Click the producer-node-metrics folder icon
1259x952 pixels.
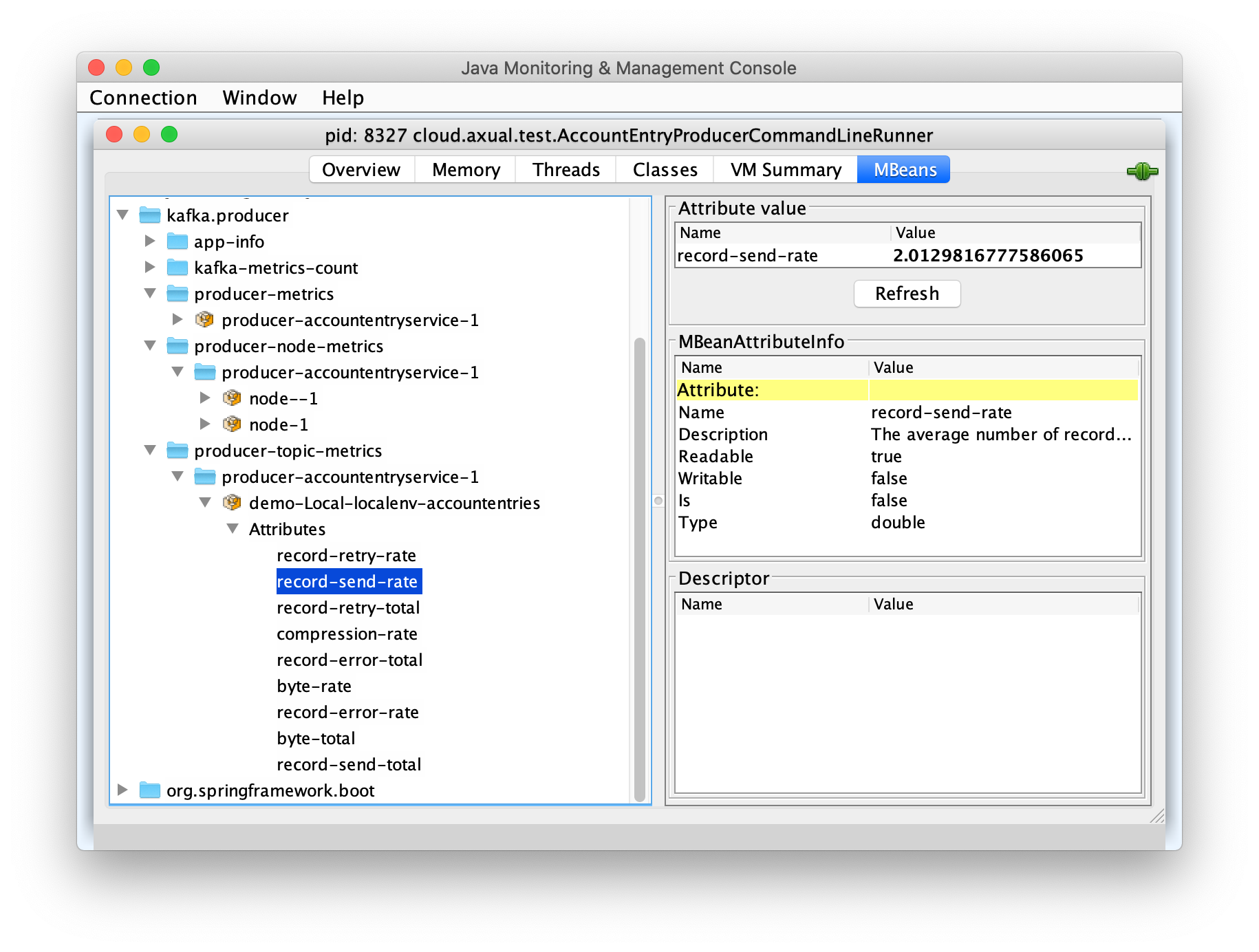point(177,346)
